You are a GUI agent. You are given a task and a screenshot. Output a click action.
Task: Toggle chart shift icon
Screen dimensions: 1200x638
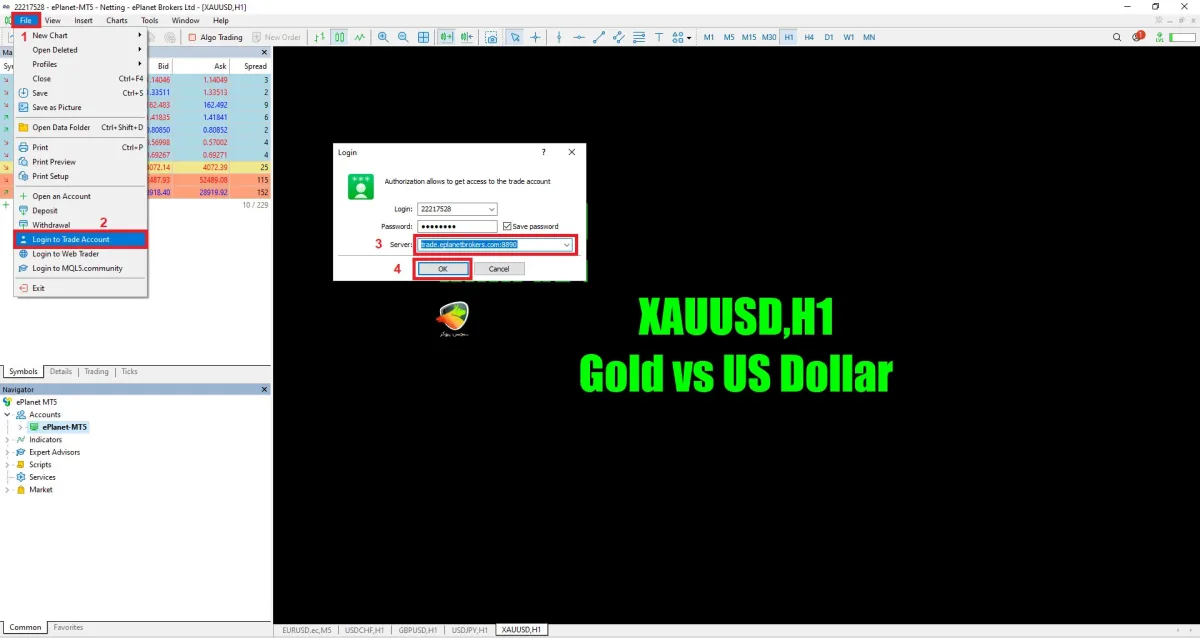467,37
